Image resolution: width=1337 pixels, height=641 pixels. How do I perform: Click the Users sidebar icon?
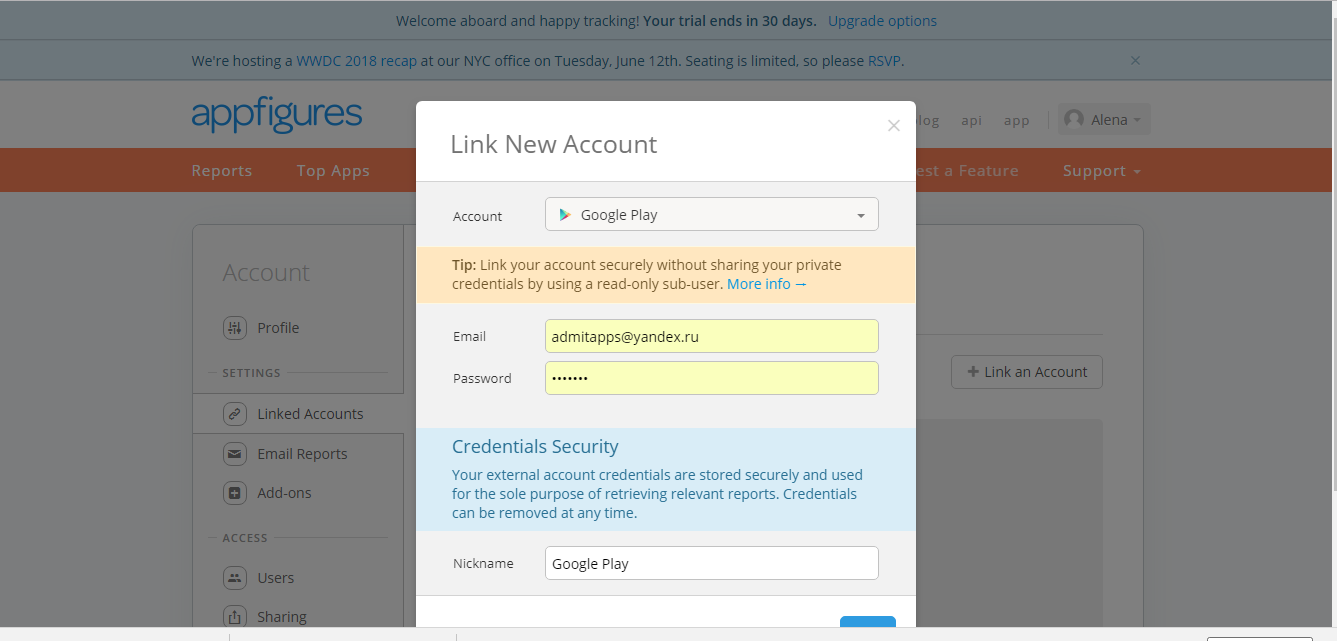tap(235, 578)
